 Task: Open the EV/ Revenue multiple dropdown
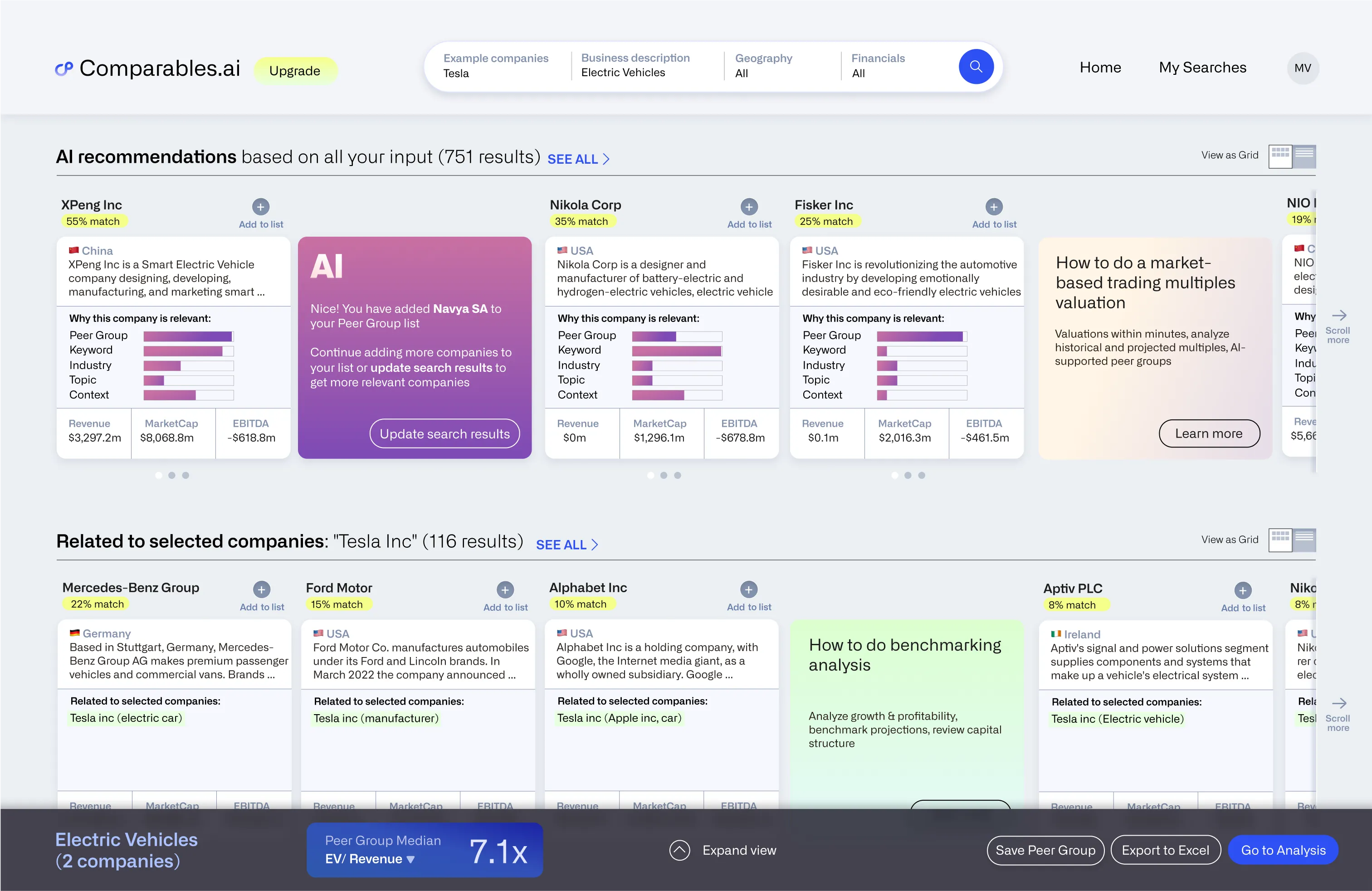point(370,859)
